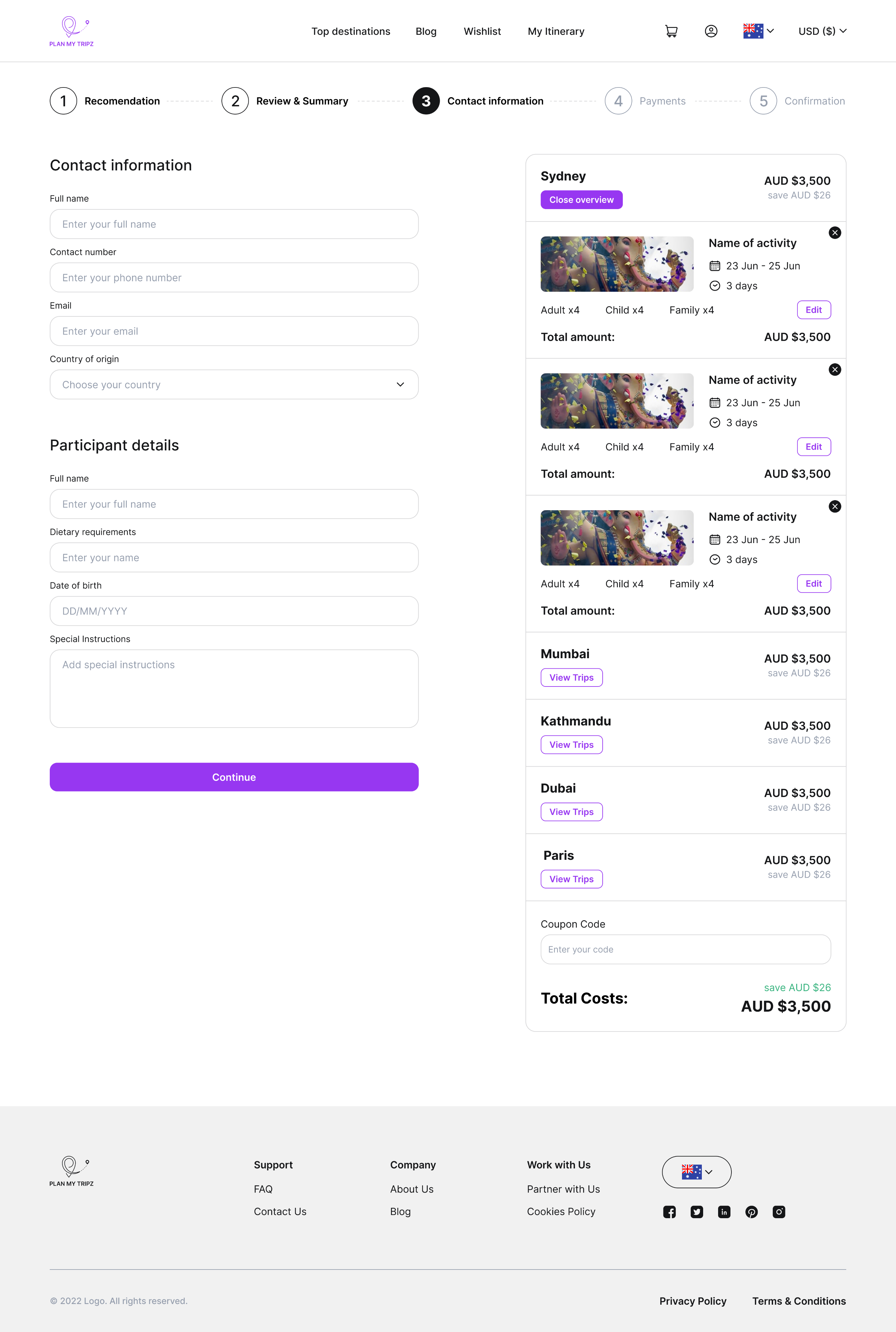Open the shopping cart icon

(x=671, y=32)
